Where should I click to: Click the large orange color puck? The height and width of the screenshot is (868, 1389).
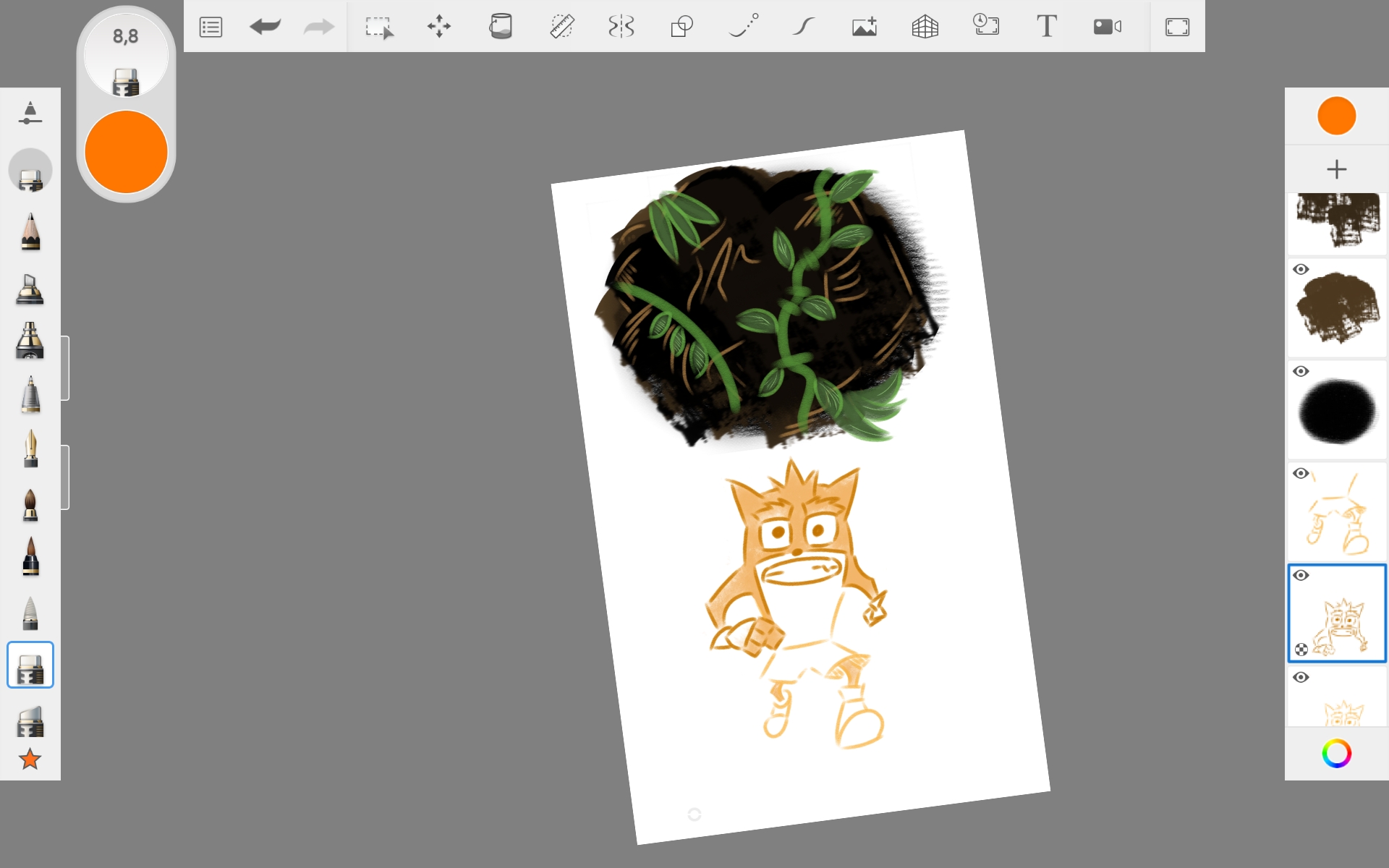(x=126, y=152)
